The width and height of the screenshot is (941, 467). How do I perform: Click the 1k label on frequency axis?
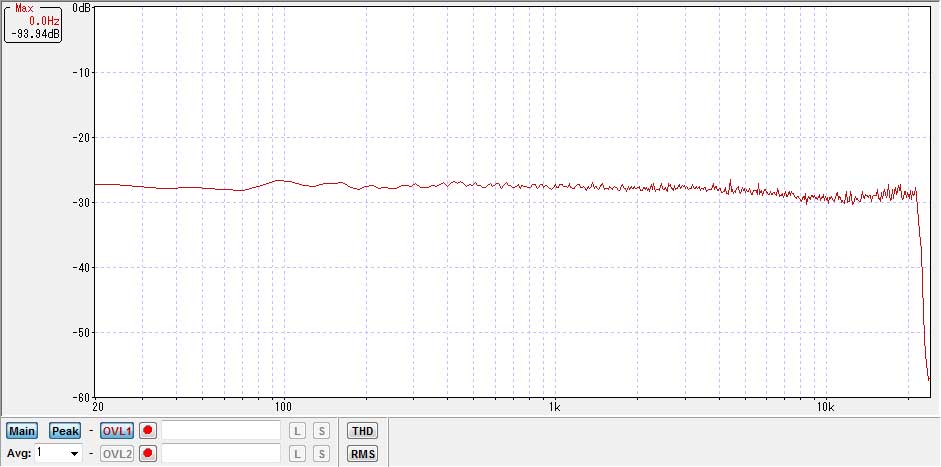coord(554,407)
